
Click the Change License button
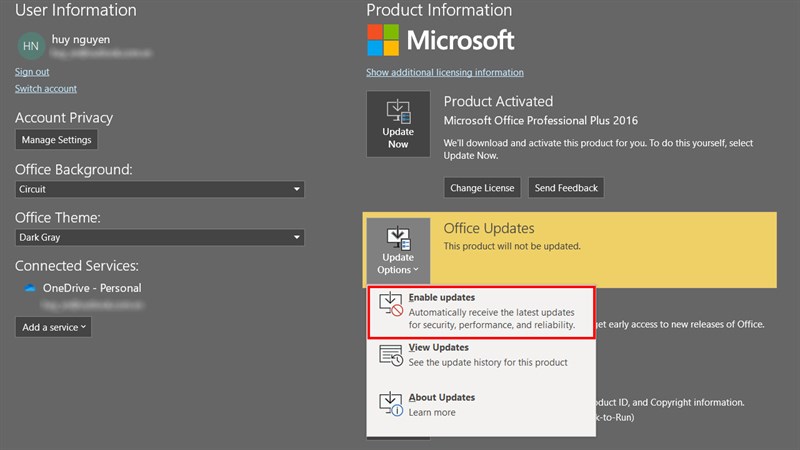coord(482,188)
